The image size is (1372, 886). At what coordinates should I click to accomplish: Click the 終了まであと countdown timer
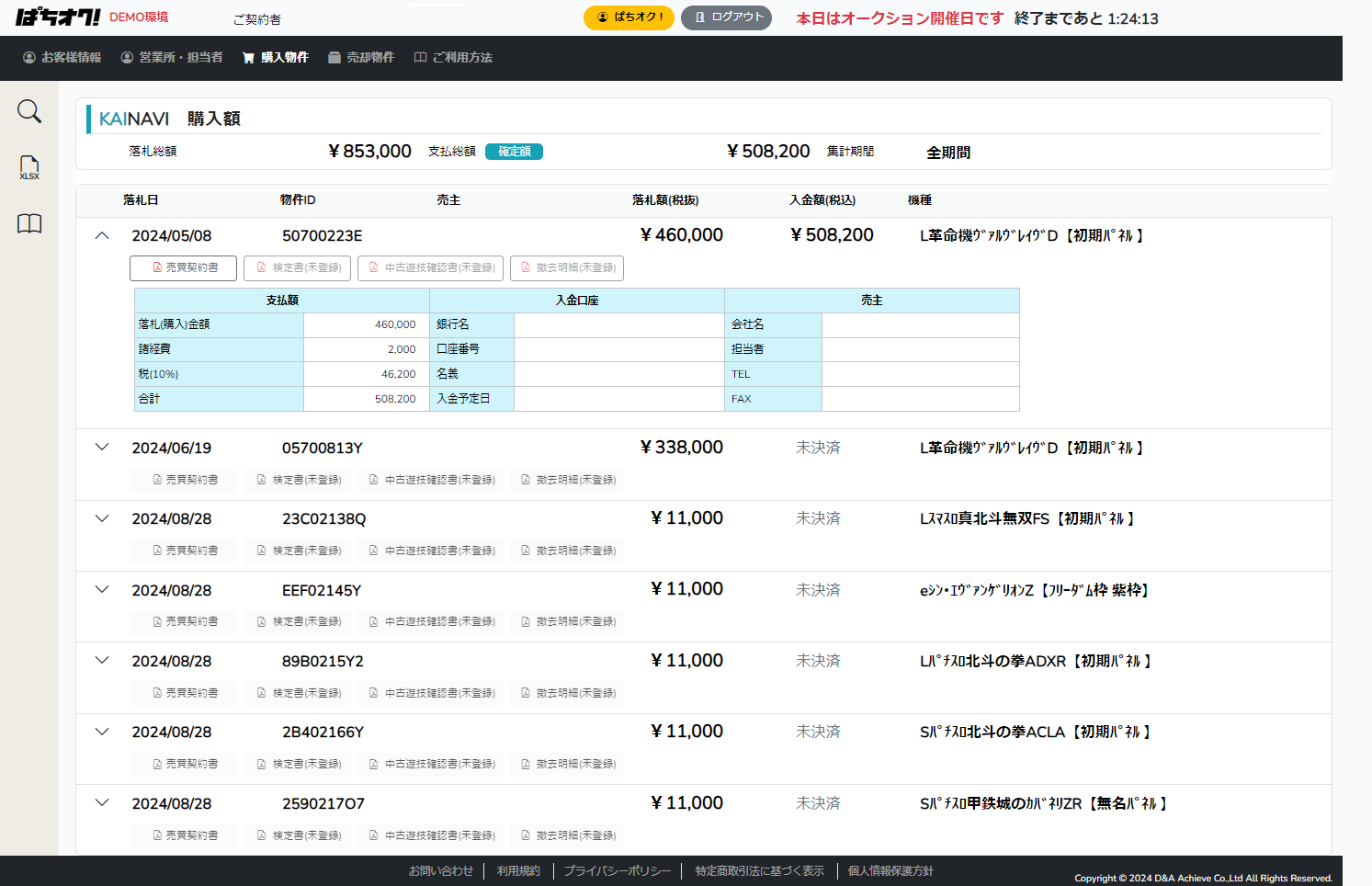(x=1086, y=18)
